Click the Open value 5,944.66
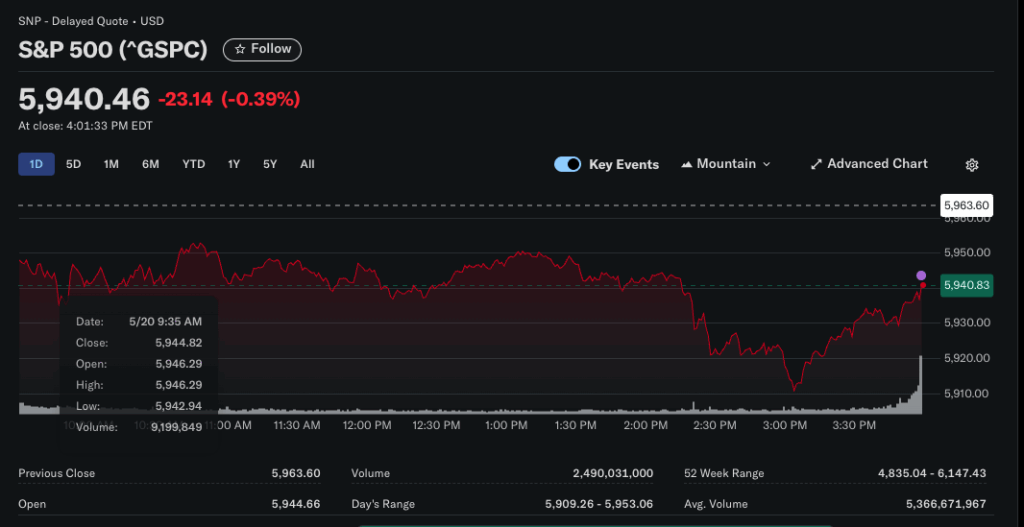1024x527 pixels. [296, 504]
